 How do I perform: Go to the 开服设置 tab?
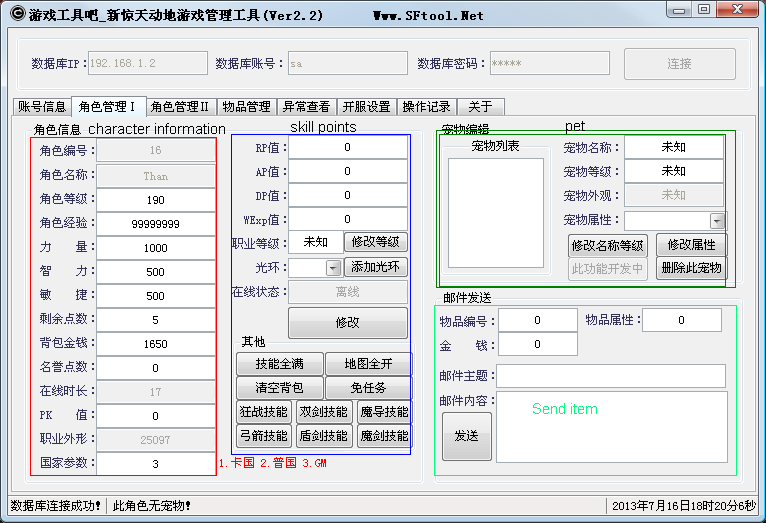pos(366,107)
